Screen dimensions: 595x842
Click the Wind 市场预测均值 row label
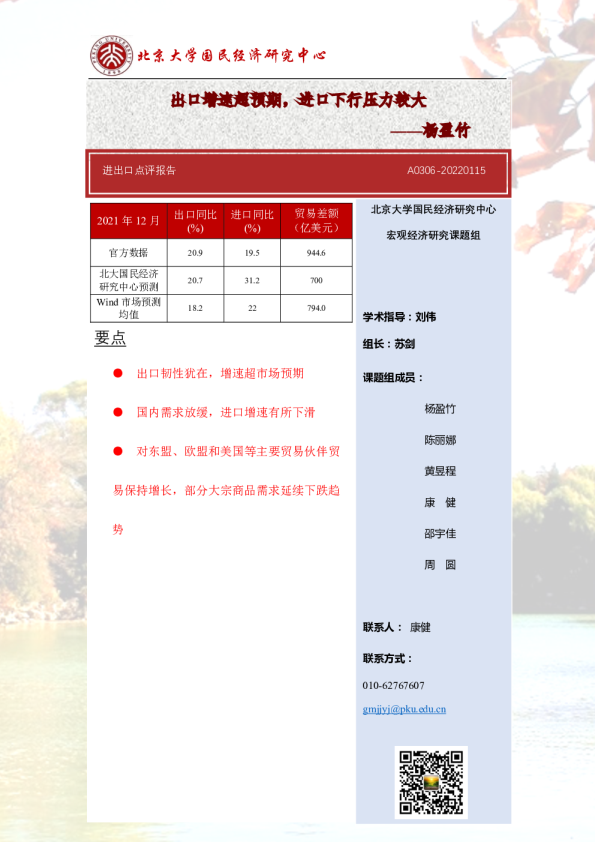(128, 308)
